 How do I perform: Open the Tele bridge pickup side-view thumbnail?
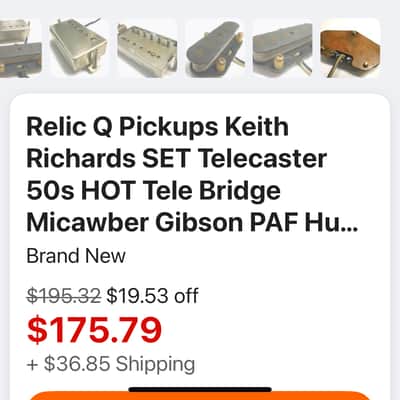(x=283, y=48)
